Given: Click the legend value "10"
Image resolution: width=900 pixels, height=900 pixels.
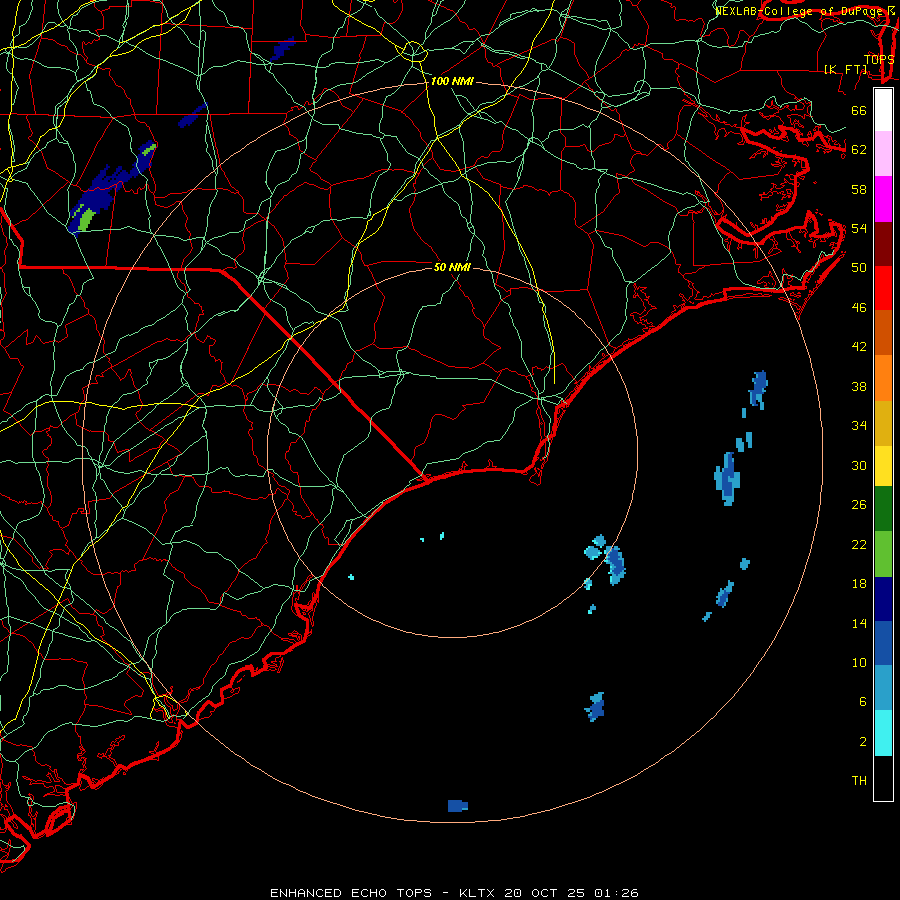Looking at the screenshot, I should [859, 662].
